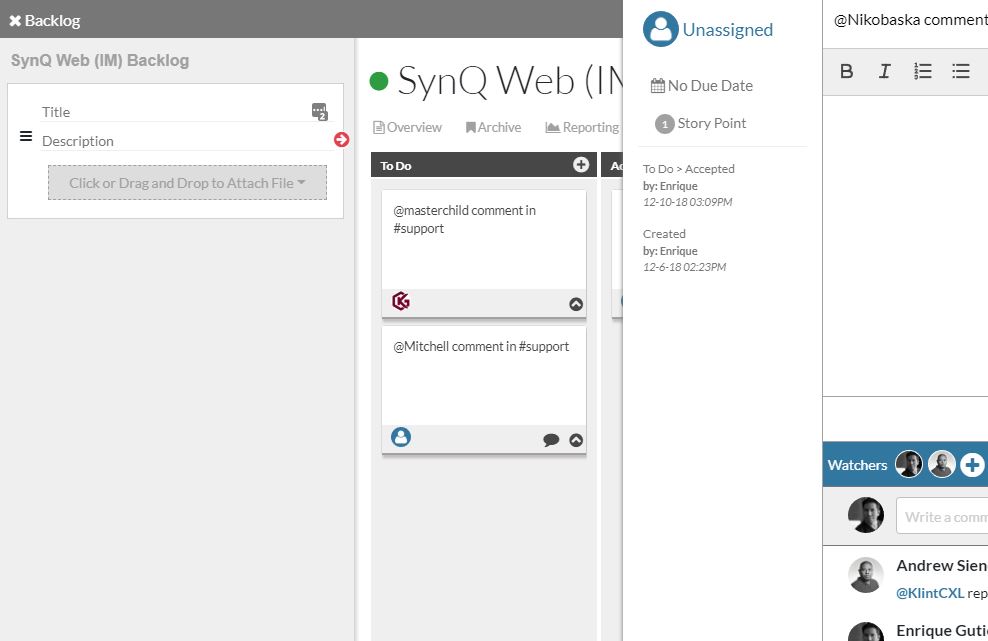Open the Reporting tab
This screenshot has height=641, width=988.
pos(582,127)
